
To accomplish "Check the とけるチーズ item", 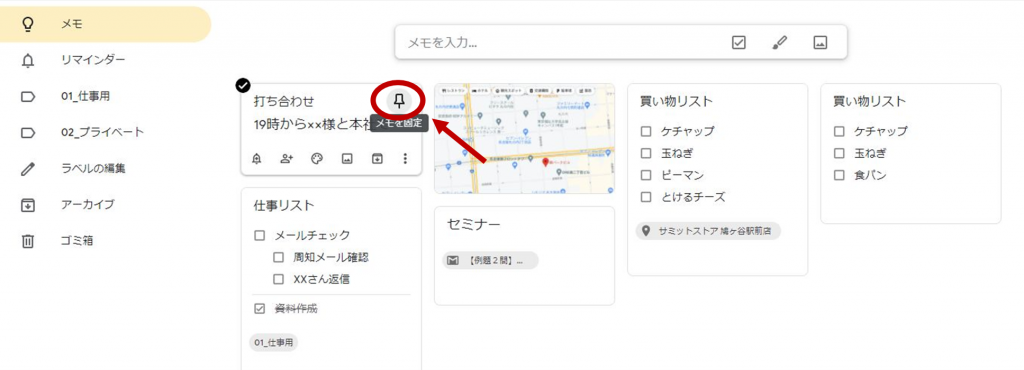I will 646,197.
